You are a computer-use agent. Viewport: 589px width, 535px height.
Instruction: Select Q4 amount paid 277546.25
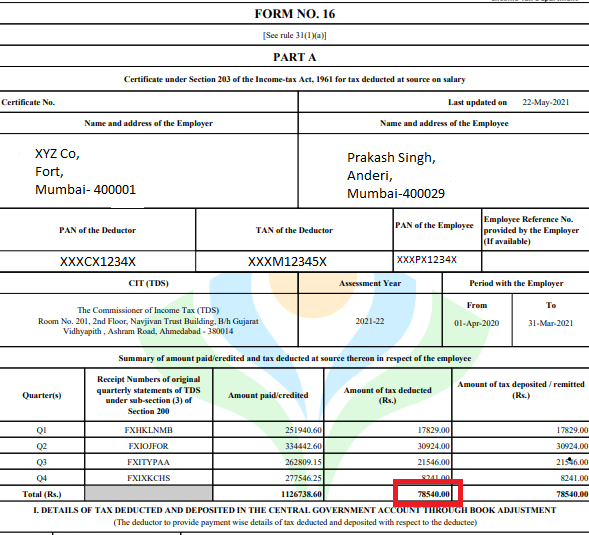[x=303, y=478]
